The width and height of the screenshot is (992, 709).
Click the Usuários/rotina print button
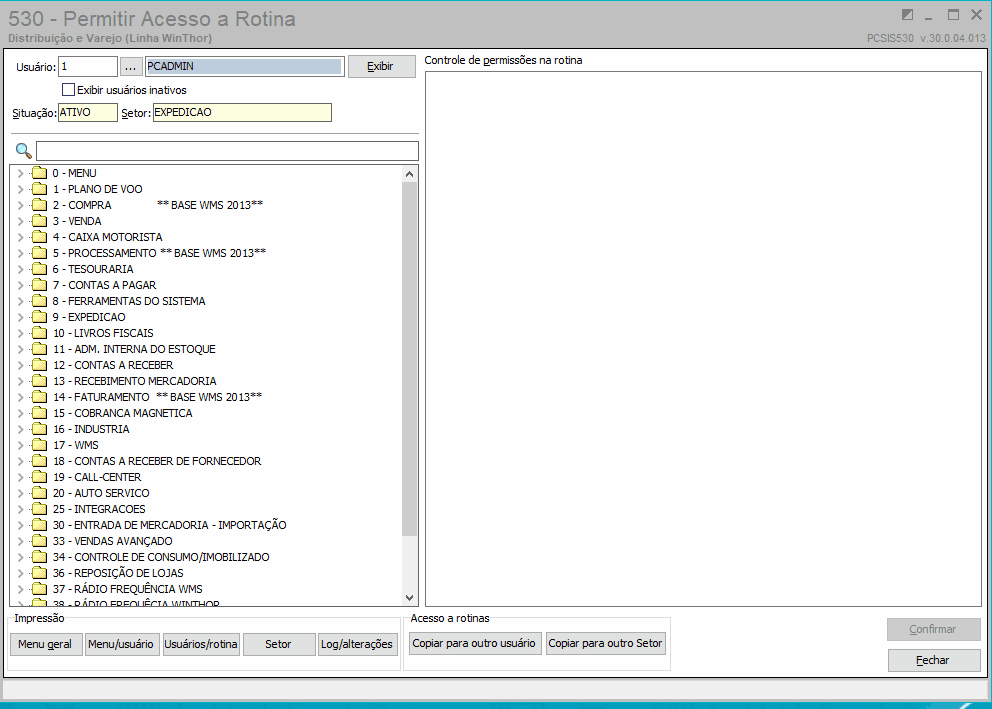[201, 644]
